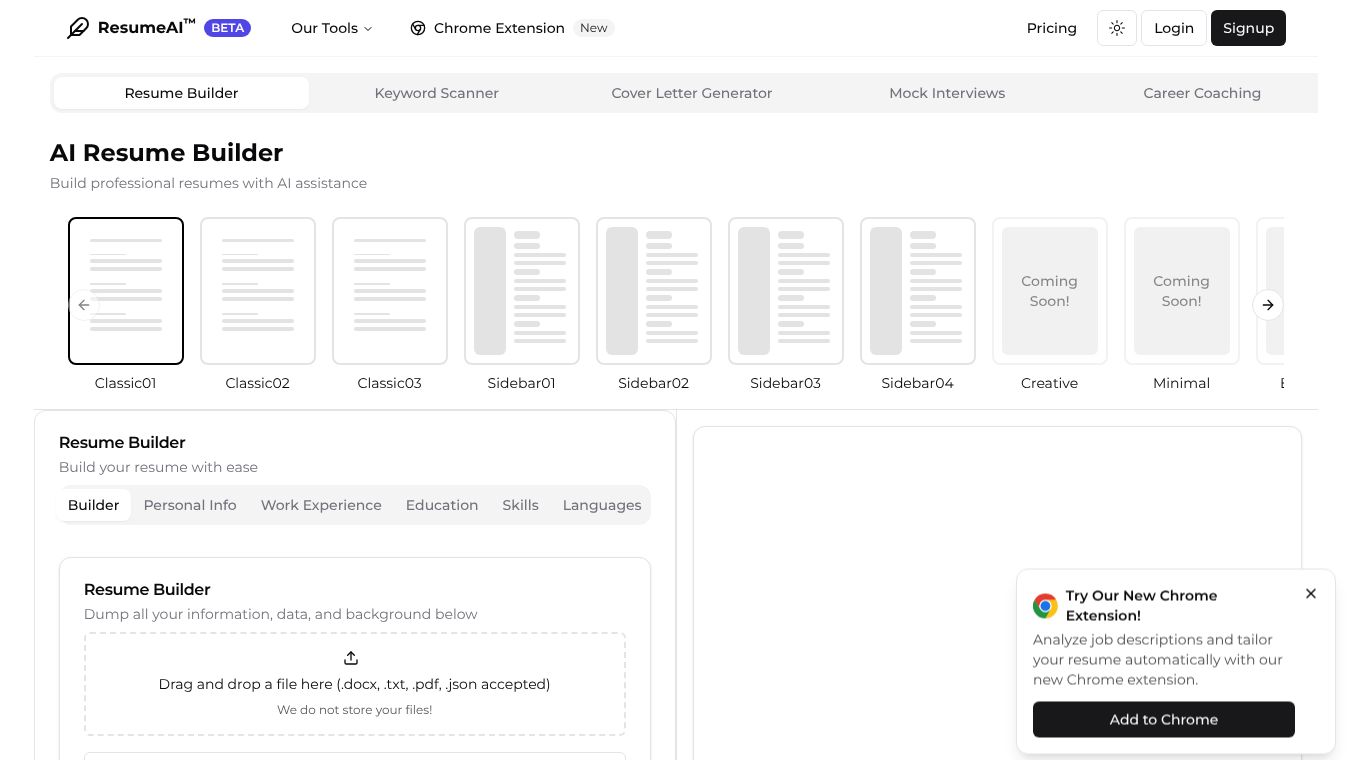Click the upload icon in the drop zone
This screenshot has height=760, width=1352.
pyautogui.click(x=351, y=658)
